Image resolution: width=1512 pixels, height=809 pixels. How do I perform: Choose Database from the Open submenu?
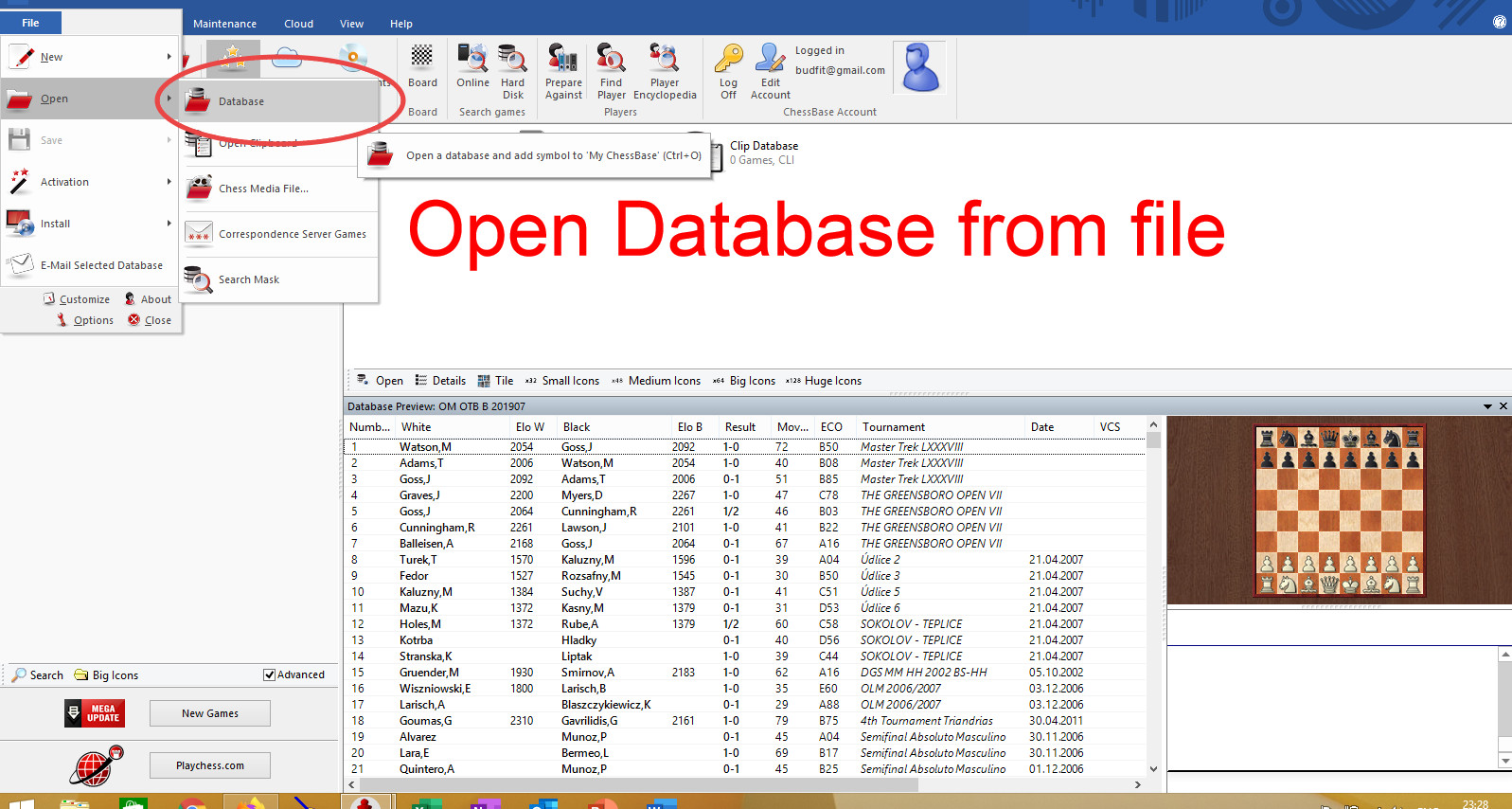[x=278, y=101]
